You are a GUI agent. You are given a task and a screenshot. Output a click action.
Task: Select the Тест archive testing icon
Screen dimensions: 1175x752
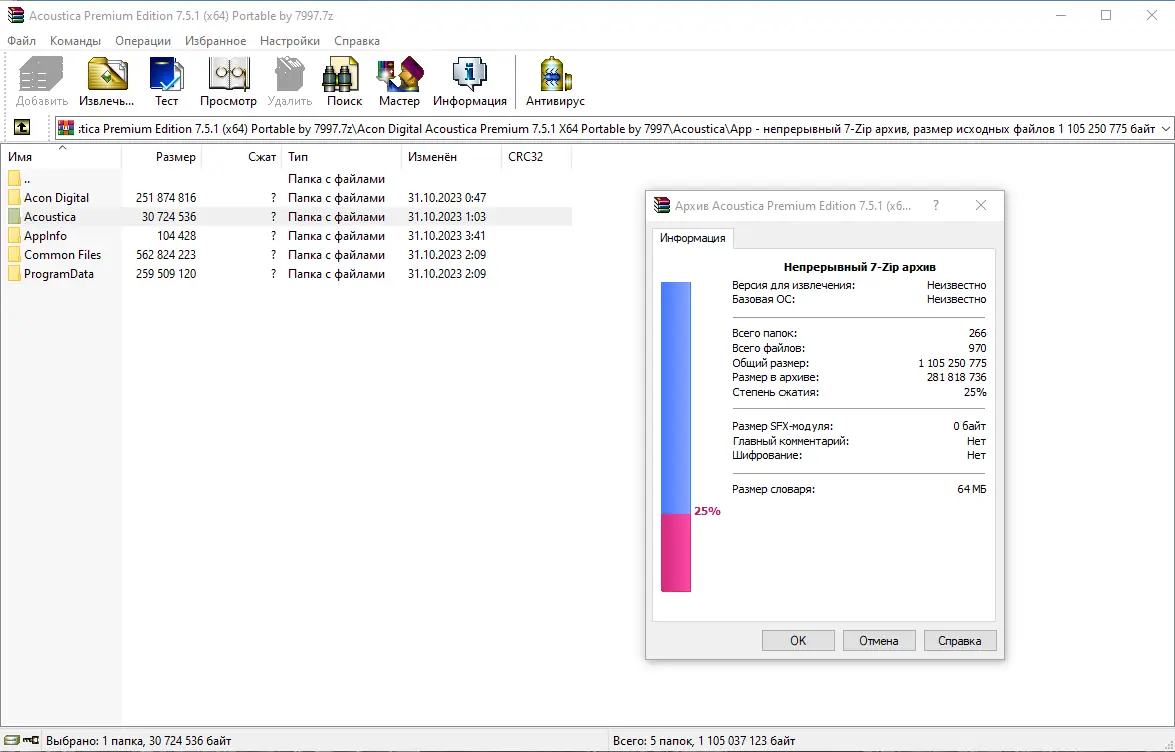click(x=166, y=75)
